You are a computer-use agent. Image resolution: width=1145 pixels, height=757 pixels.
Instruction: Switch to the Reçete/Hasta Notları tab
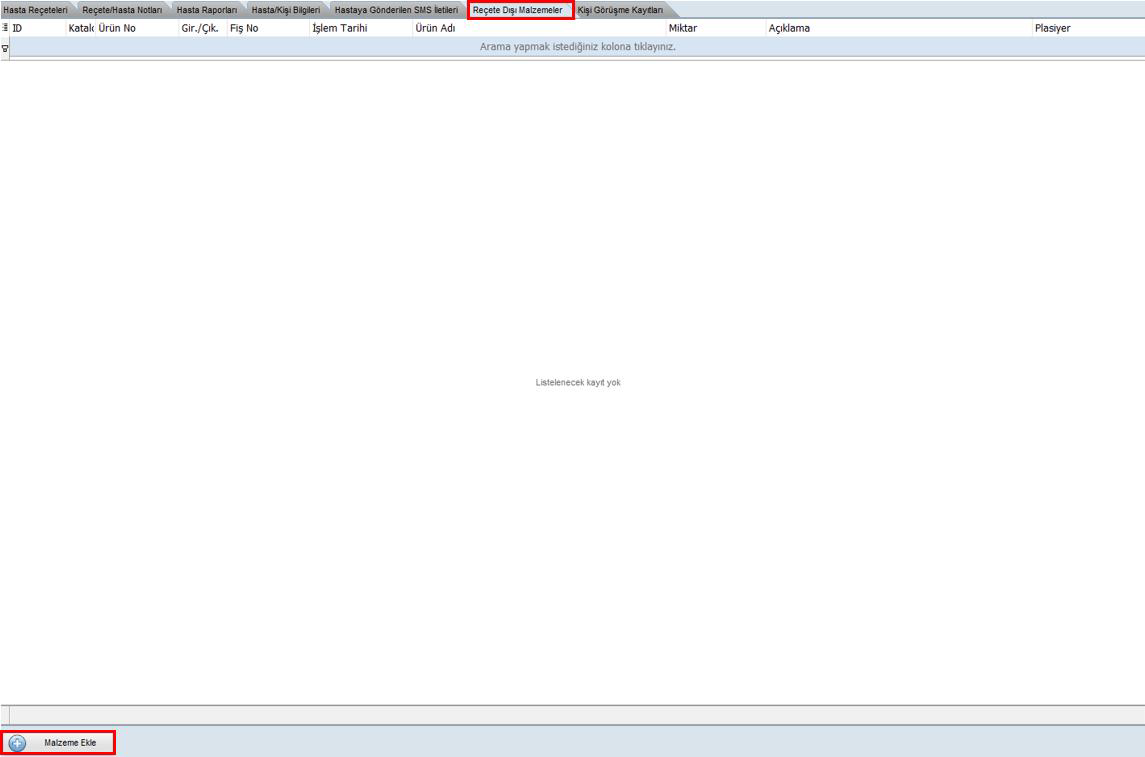[122, 10]
